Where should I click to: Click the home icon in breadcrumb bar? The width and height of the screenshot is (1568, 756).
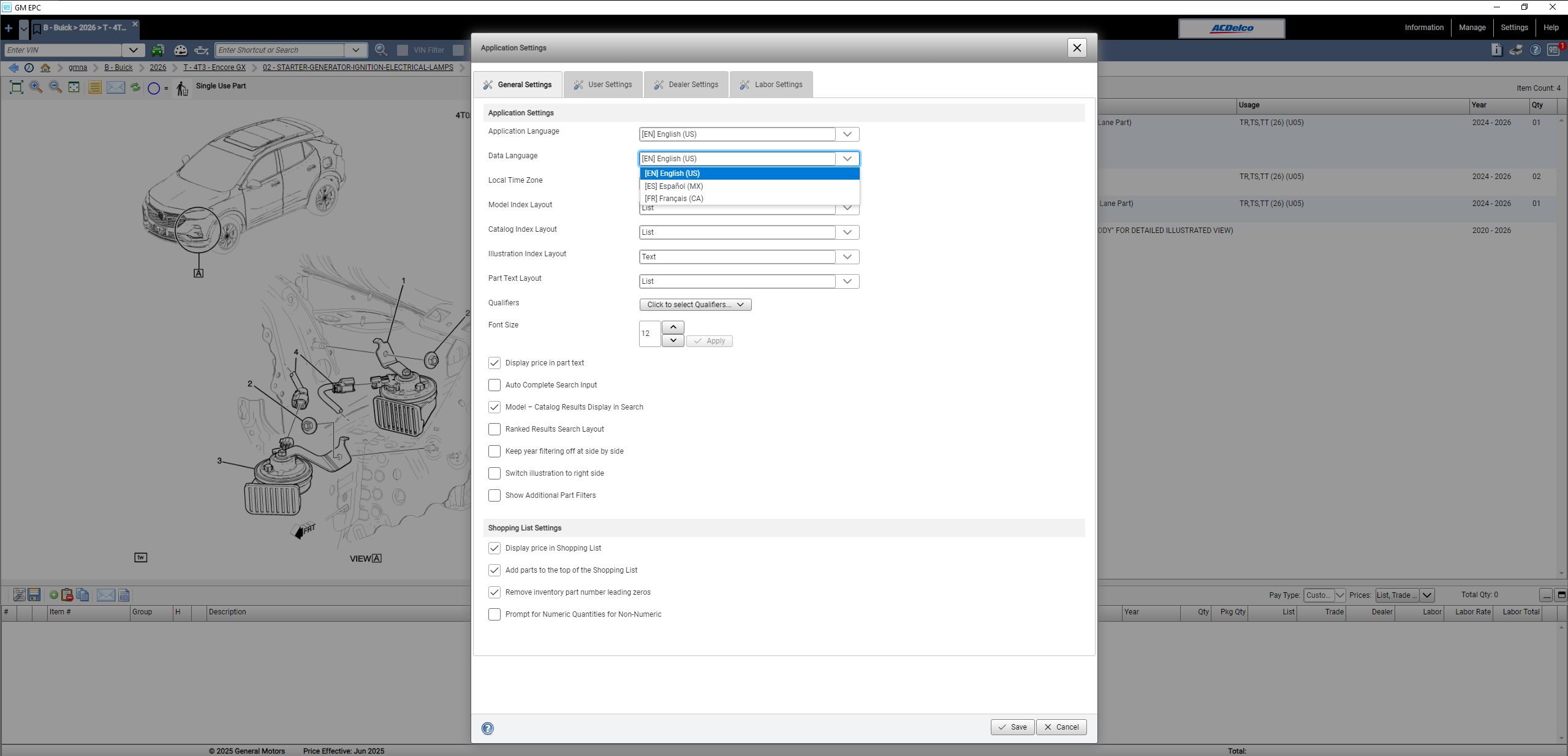coord(45,67)
